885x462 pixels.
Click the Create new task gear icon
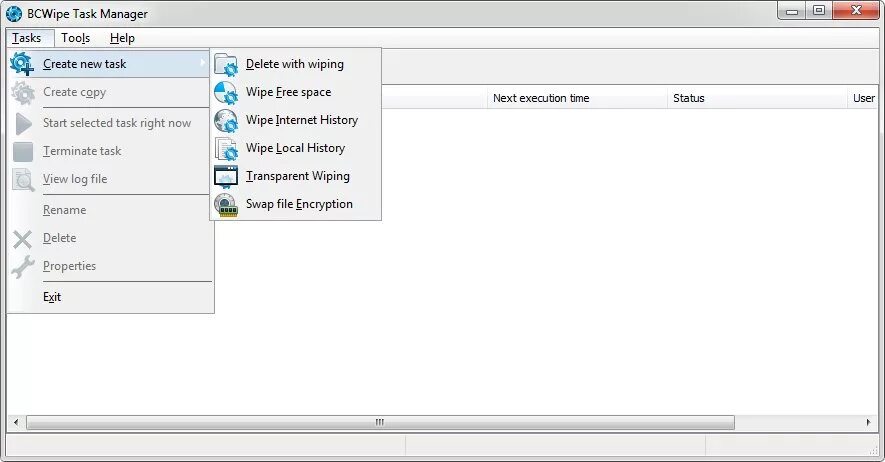tap(23, 64)
